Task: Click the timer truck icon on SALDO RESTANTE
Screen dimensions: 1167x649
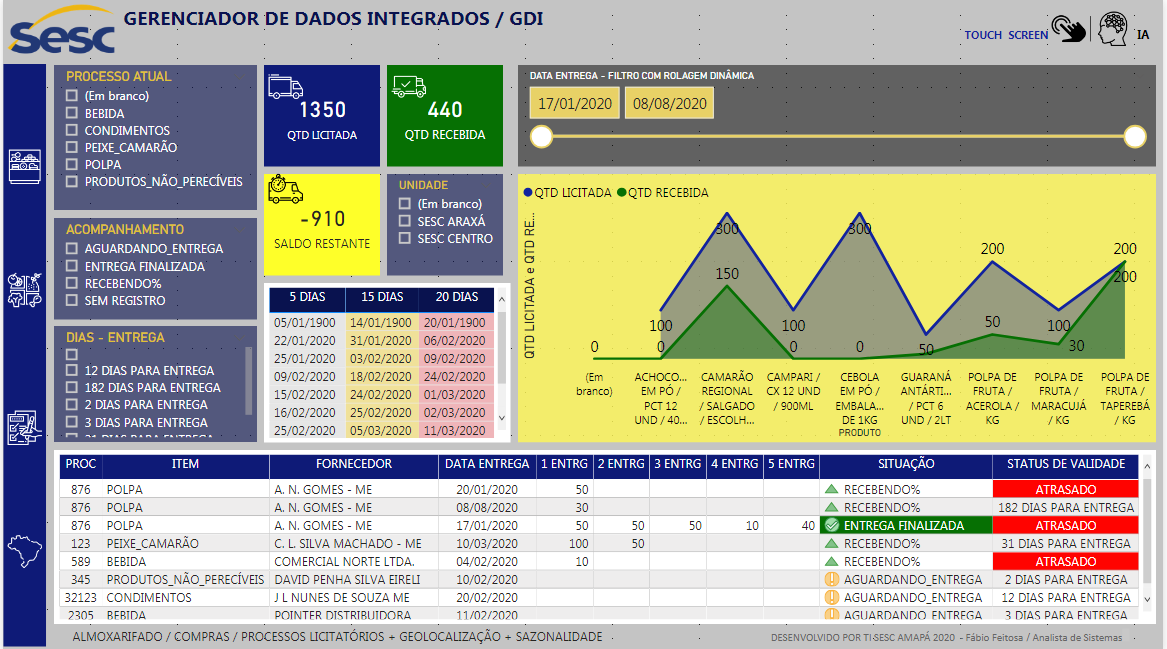Action: [285, 190]
